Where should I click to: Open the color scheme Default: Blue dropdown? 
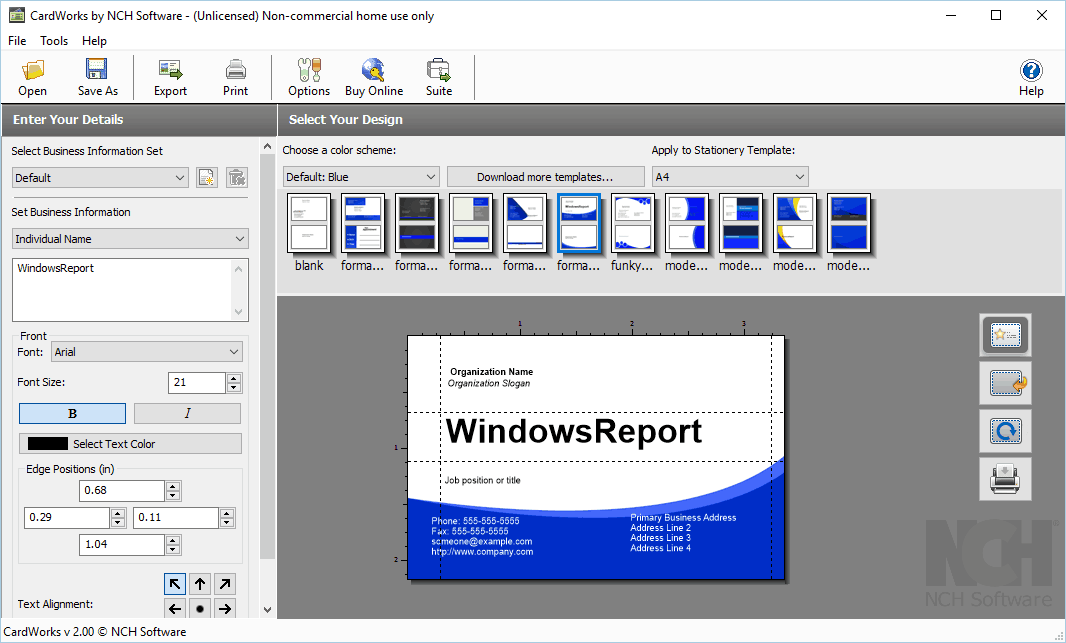(361, 177)
